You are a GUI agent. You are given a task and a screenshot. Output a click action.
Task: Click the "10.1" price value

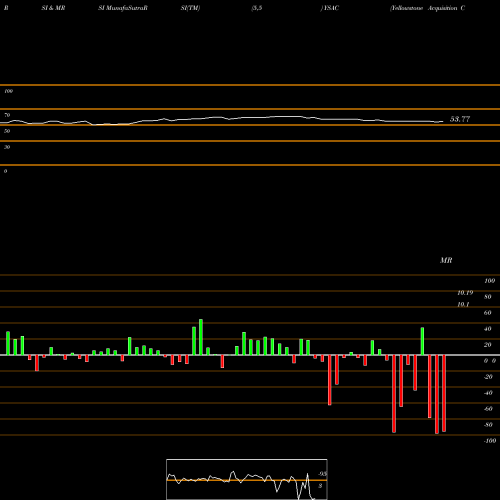(x=463, y=304)
